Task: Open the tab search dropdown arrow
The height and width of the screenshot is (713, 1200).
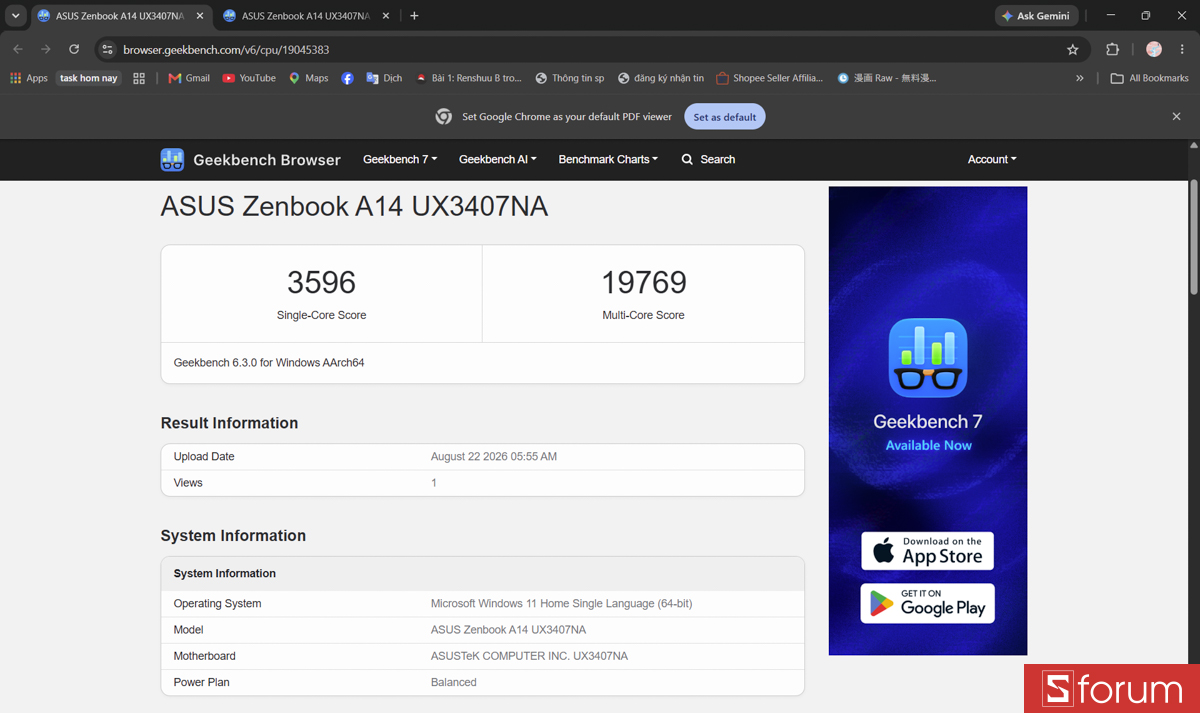Action: click(15, 16)
